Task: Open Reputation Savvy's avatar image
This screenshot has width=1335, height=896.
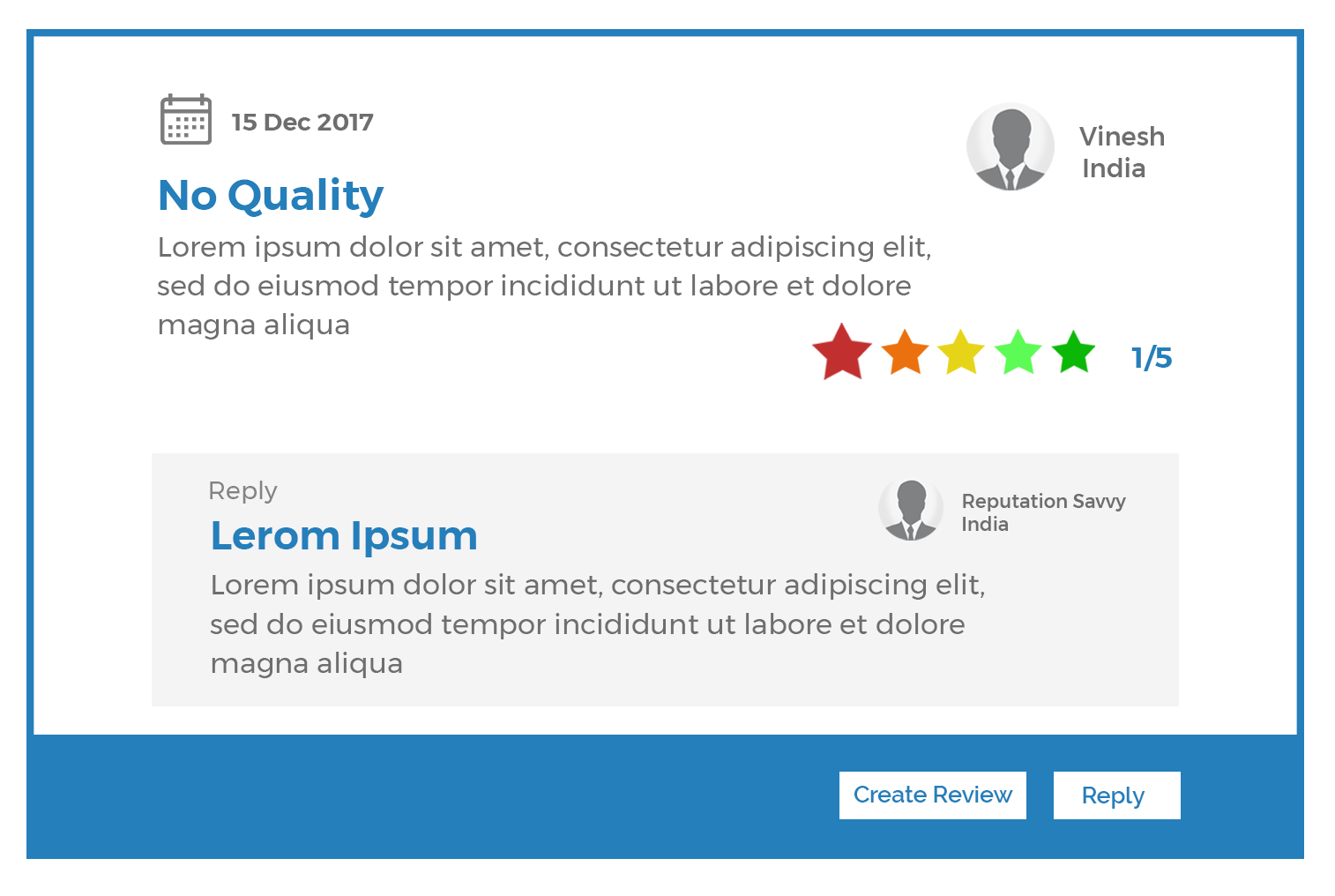Action: [911, 510]
